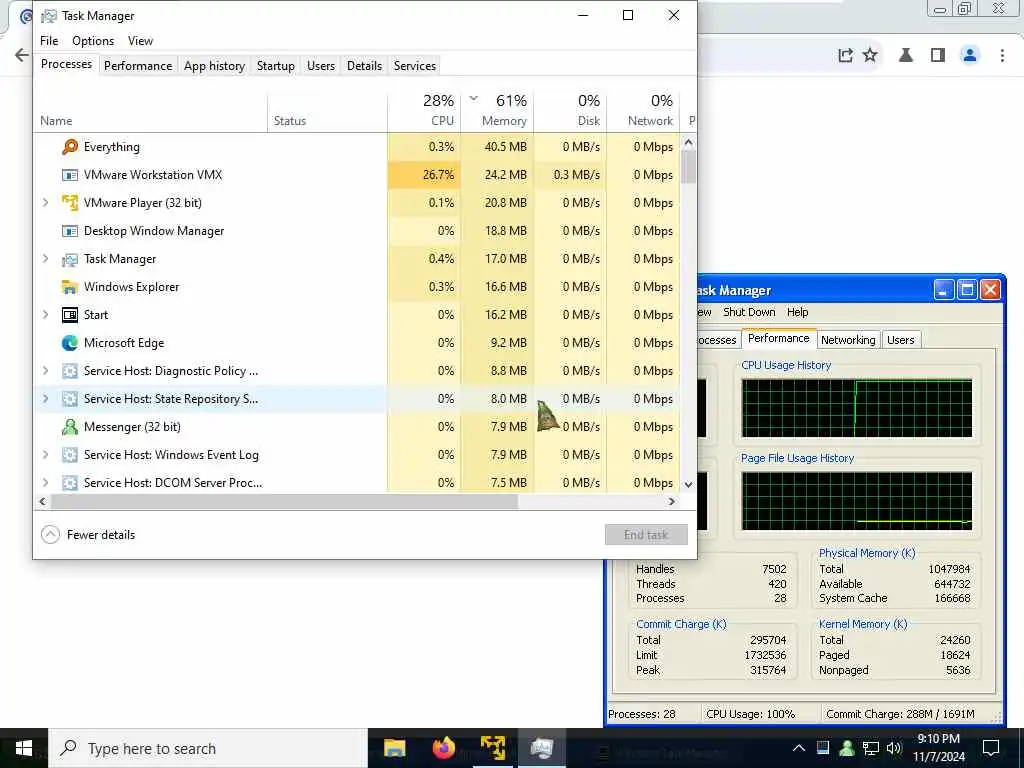The image size is (1024, 768).
Task: Click the Windows Explorer process icon
Action: pos(70,287)
